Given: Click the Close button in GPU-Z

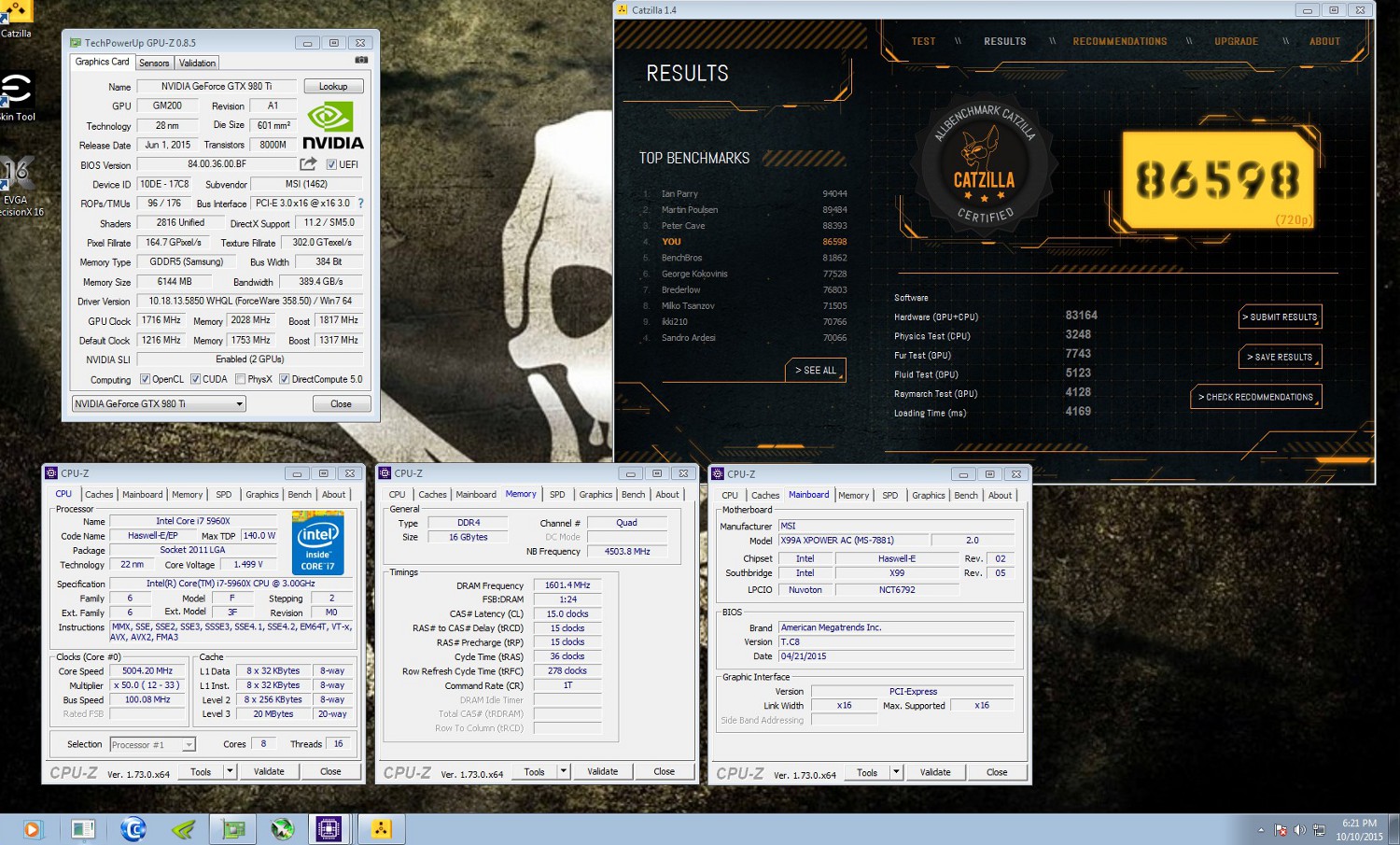Looking at the screenshot, I should coord(342,403).
